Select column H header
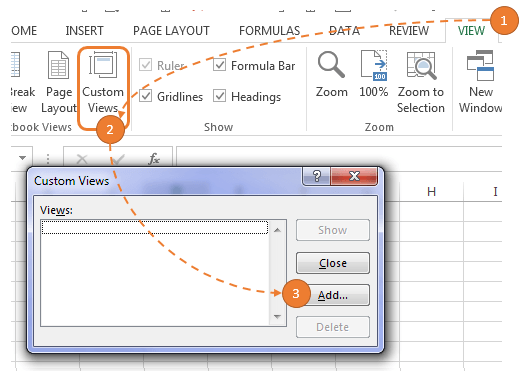The width and height of the screenshot is (529, 376). [x=431, y=192]
